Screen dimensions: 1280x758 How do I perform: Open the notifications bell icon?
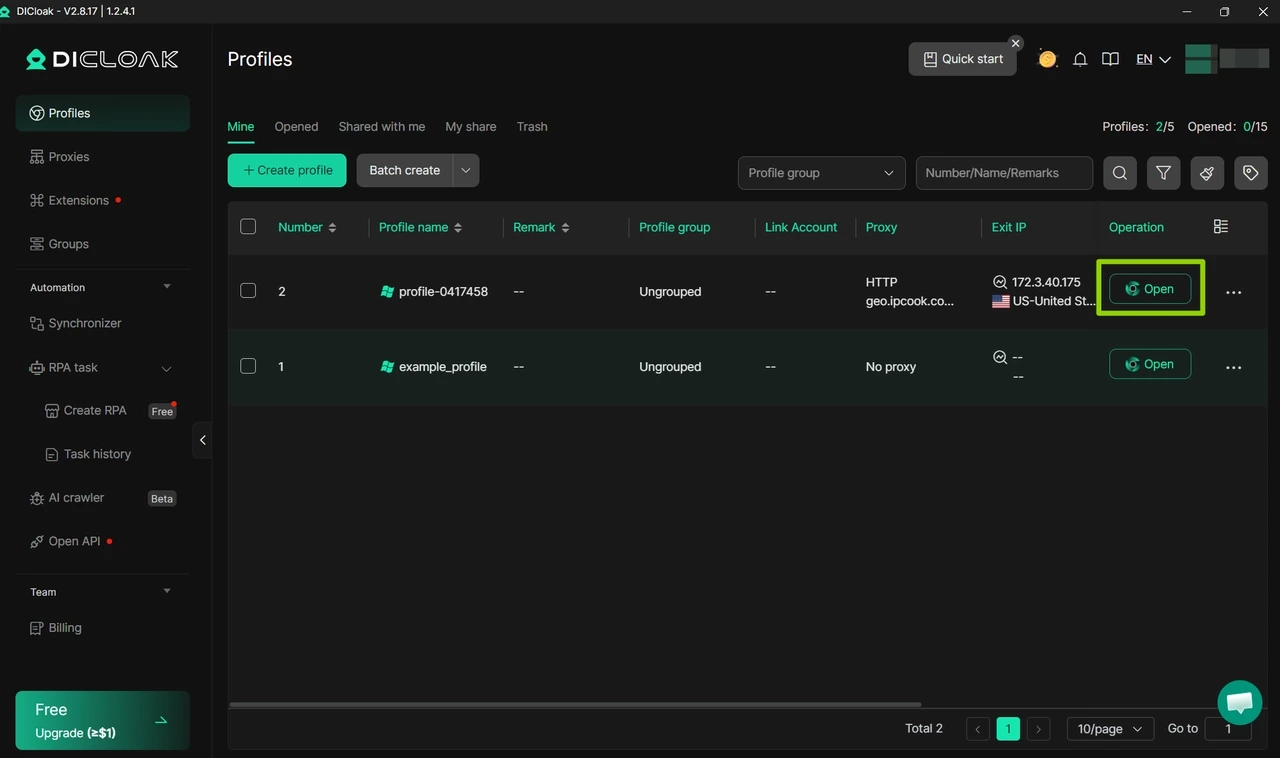tap(1080, 59)
